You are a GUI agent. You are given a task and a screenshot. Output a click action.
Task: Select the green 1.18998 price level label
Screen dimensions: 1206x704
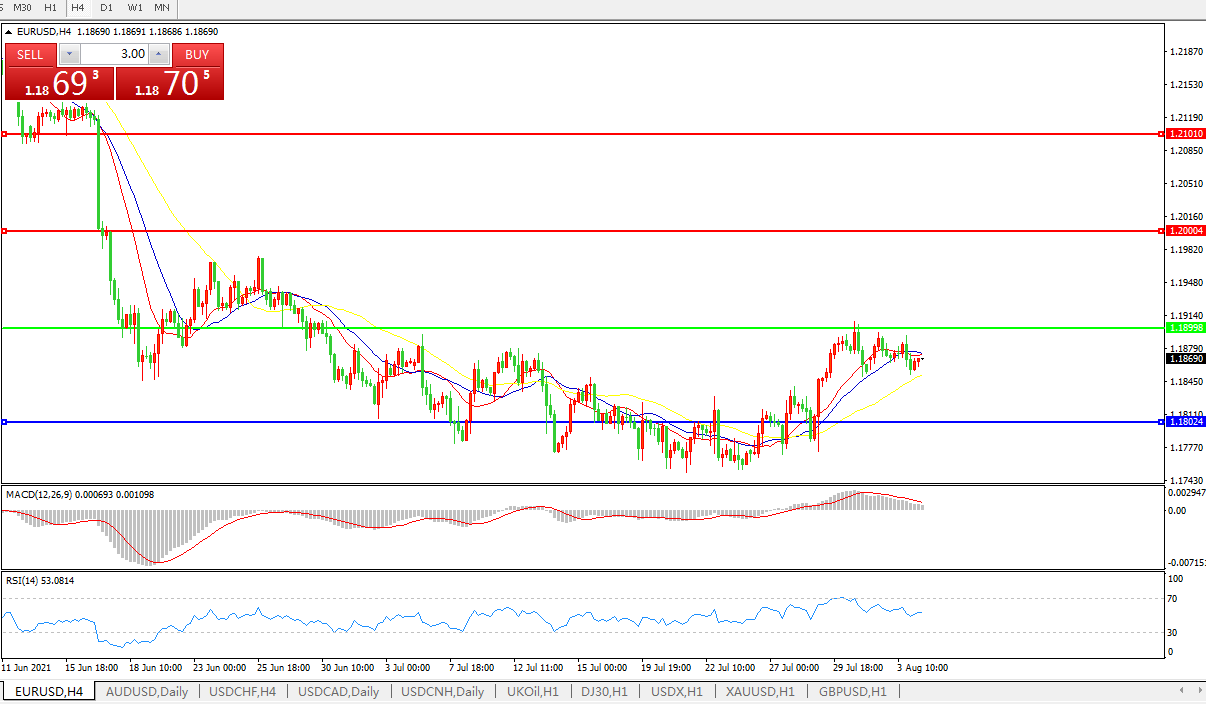pyautogui.click(x=1184, y=328)
